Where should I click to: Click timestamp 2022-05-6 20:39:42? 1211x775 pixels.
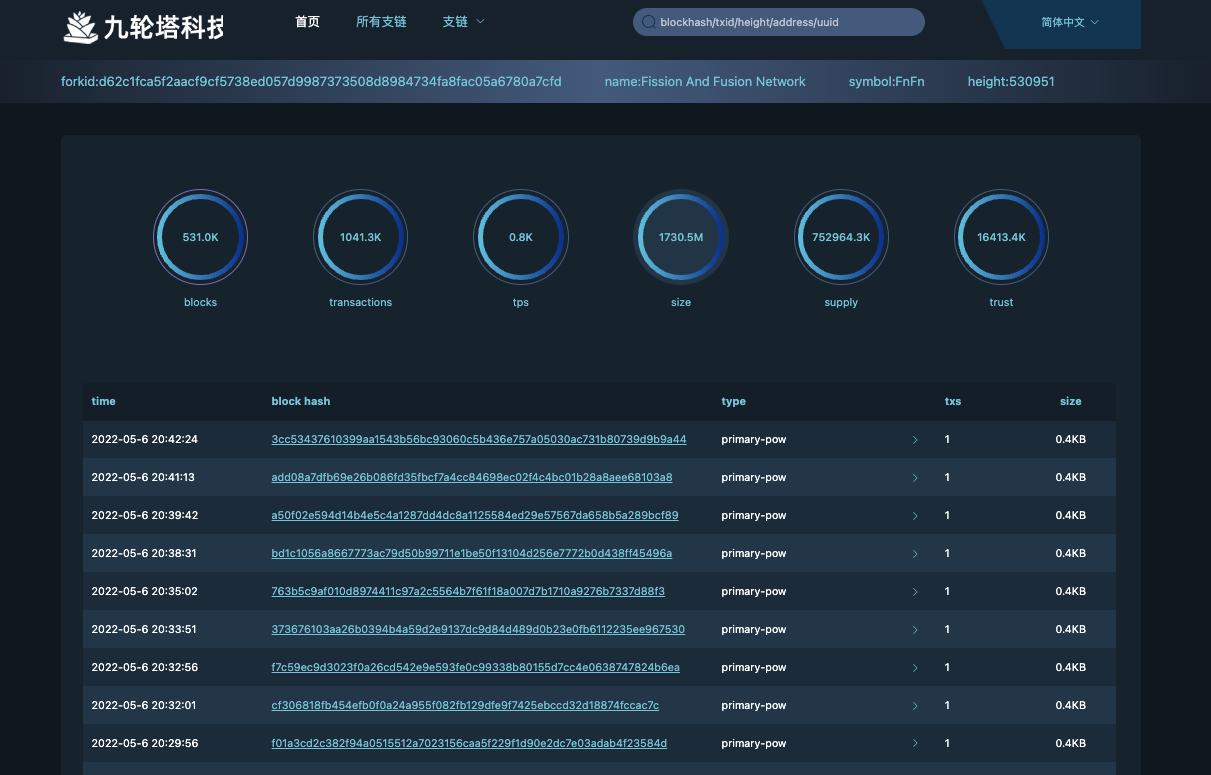pyautogui.click(x=144, y=516)
